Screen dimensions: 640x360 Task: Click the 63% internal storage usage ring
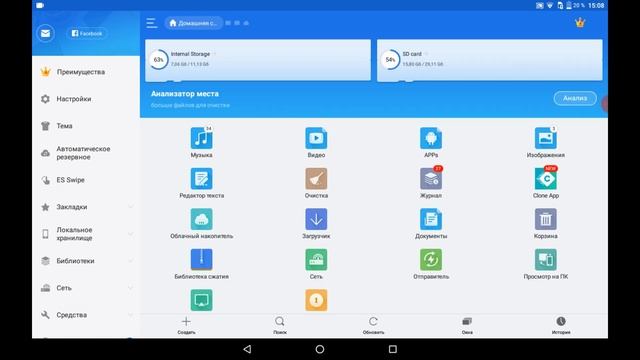pos(158,60)
